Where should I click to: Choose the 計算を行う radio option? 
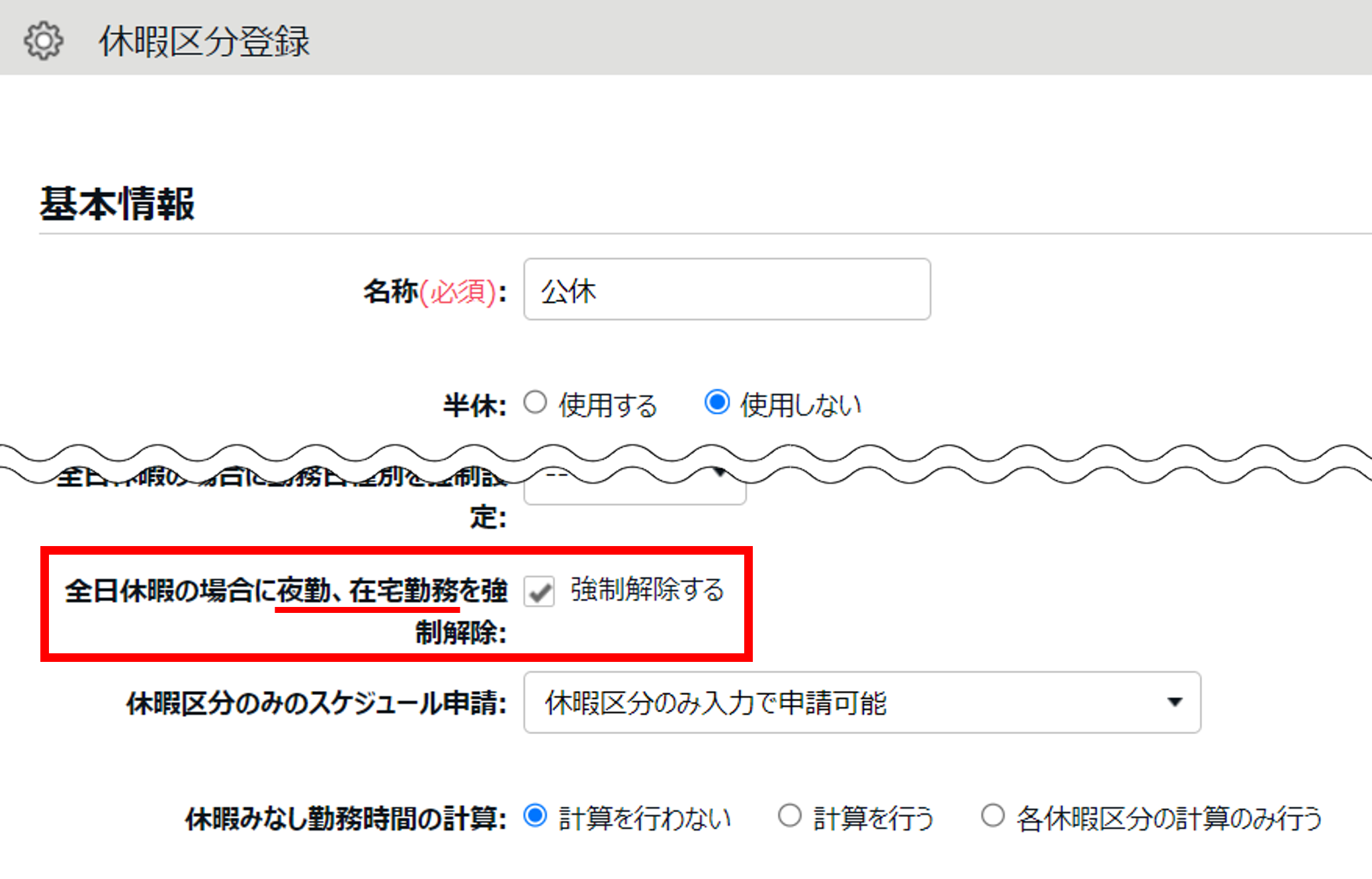(x=790, y=816)
